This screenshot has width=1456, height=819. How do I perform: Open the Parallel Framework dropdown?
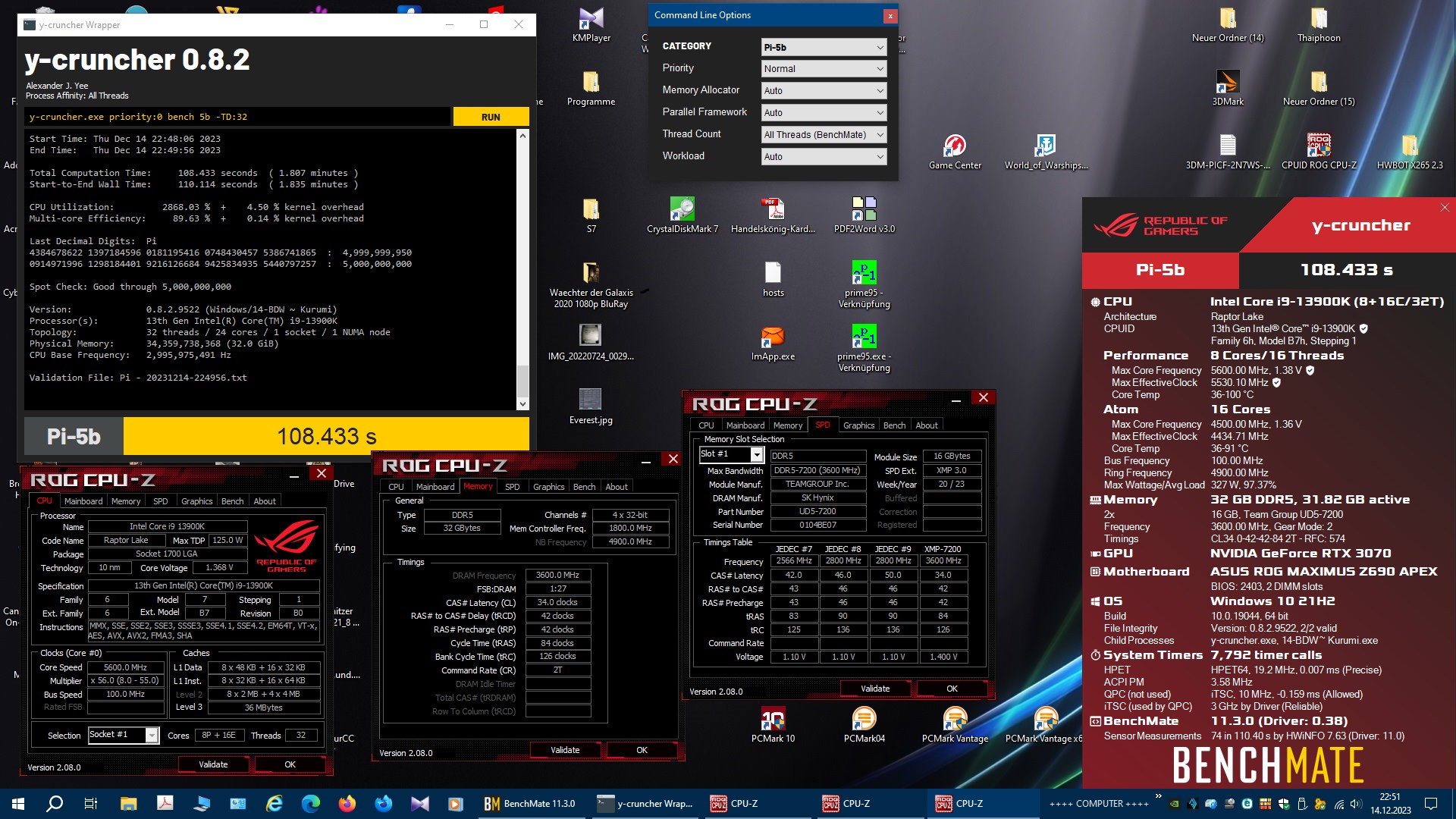[x=824, y=113]
